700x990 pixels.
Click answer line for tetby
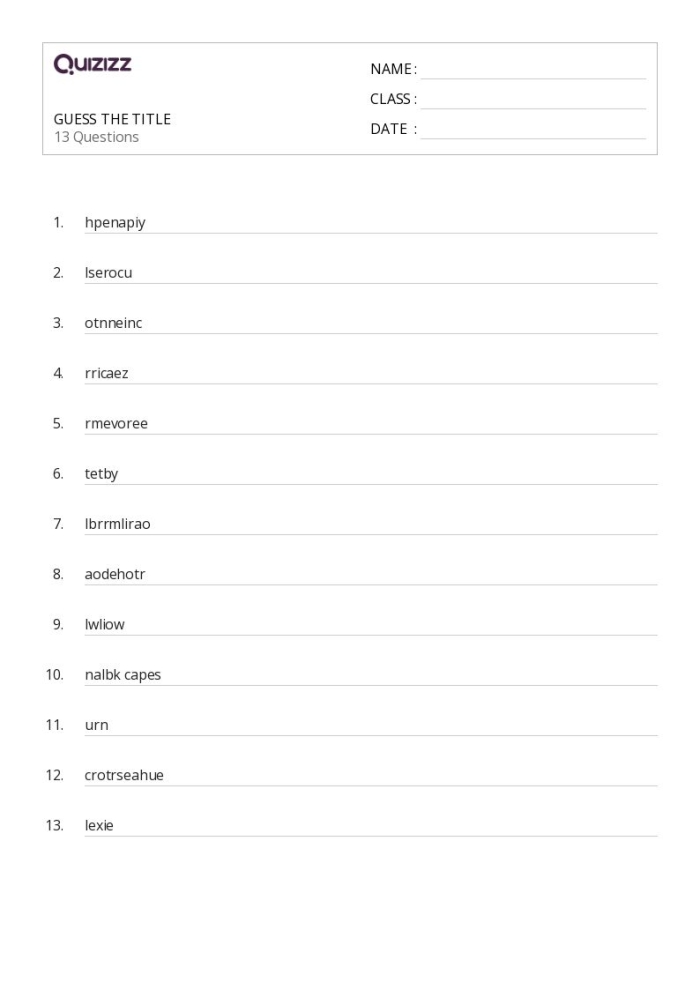tap(371, 484)
